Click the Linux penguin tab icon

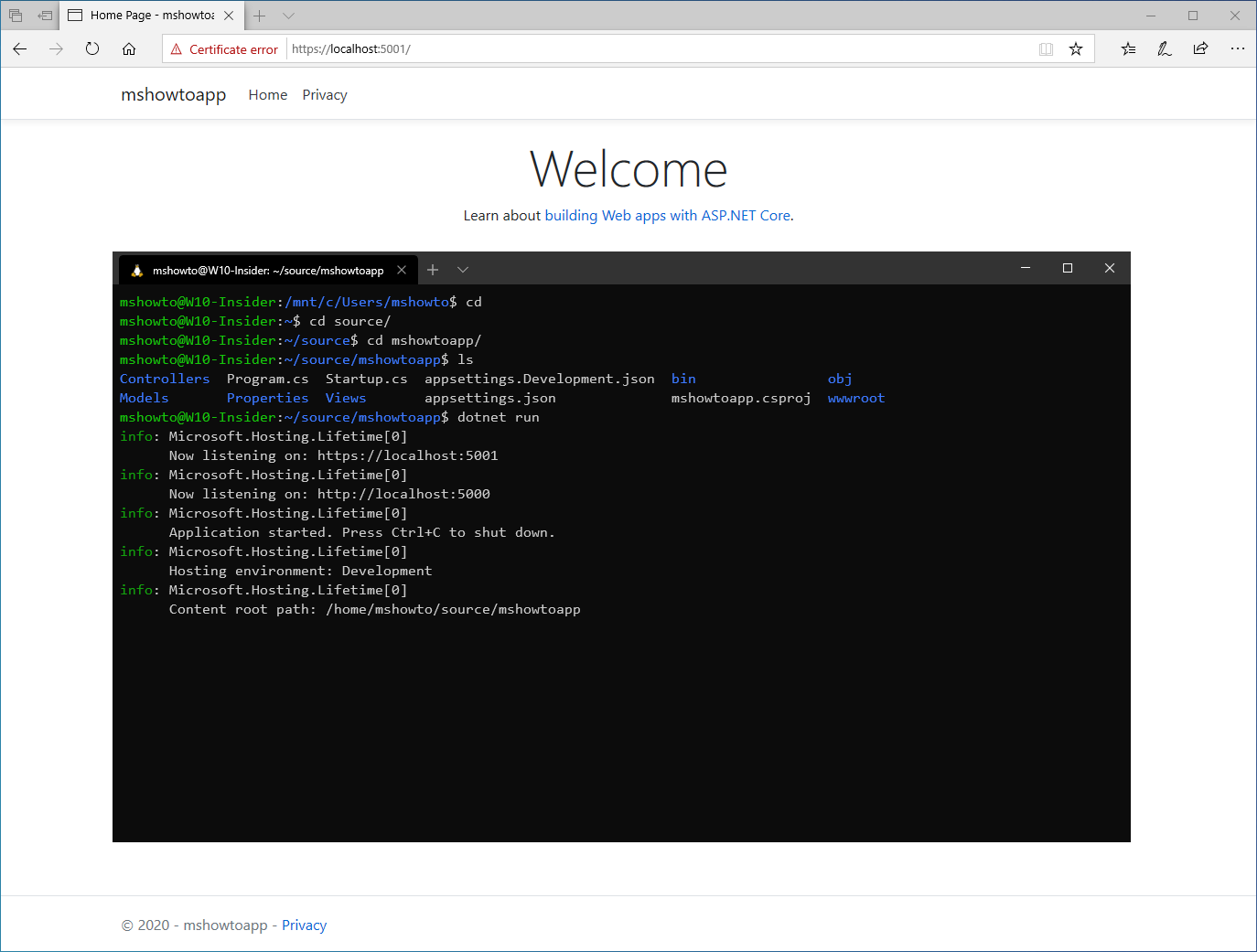pos(137,271)
